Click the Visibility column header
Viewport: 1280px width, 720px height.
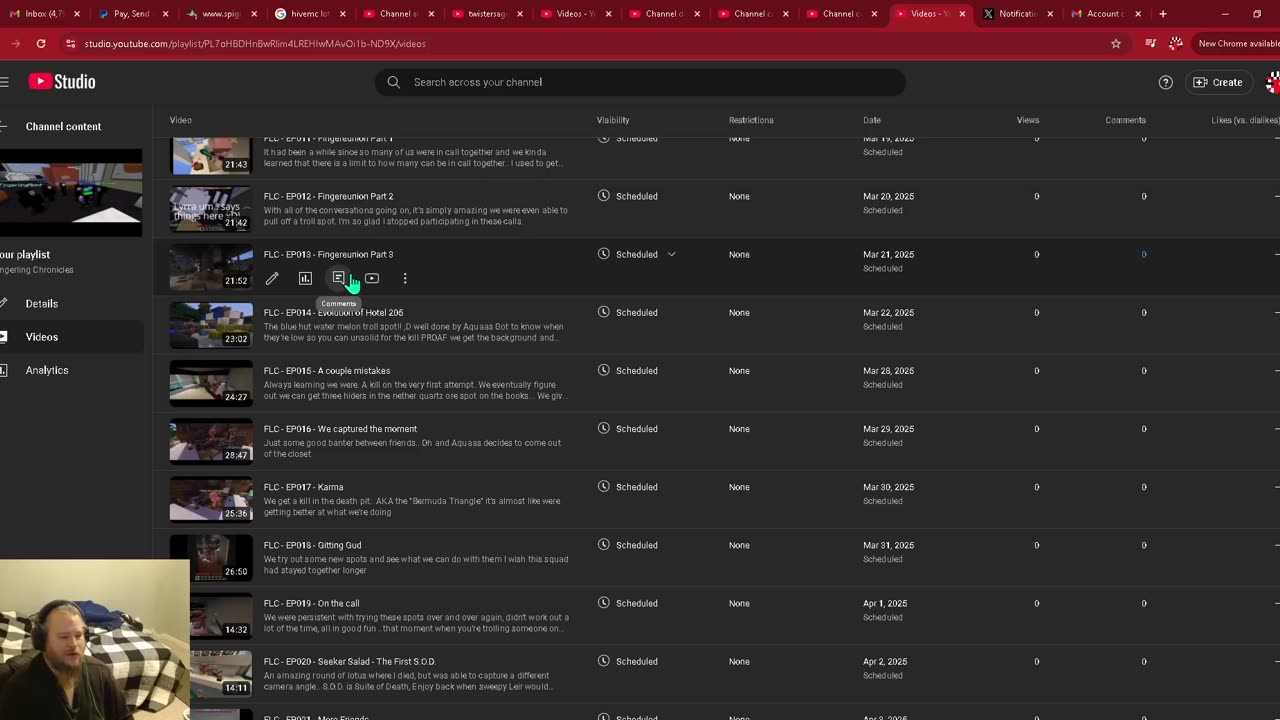tap(613, 120)
